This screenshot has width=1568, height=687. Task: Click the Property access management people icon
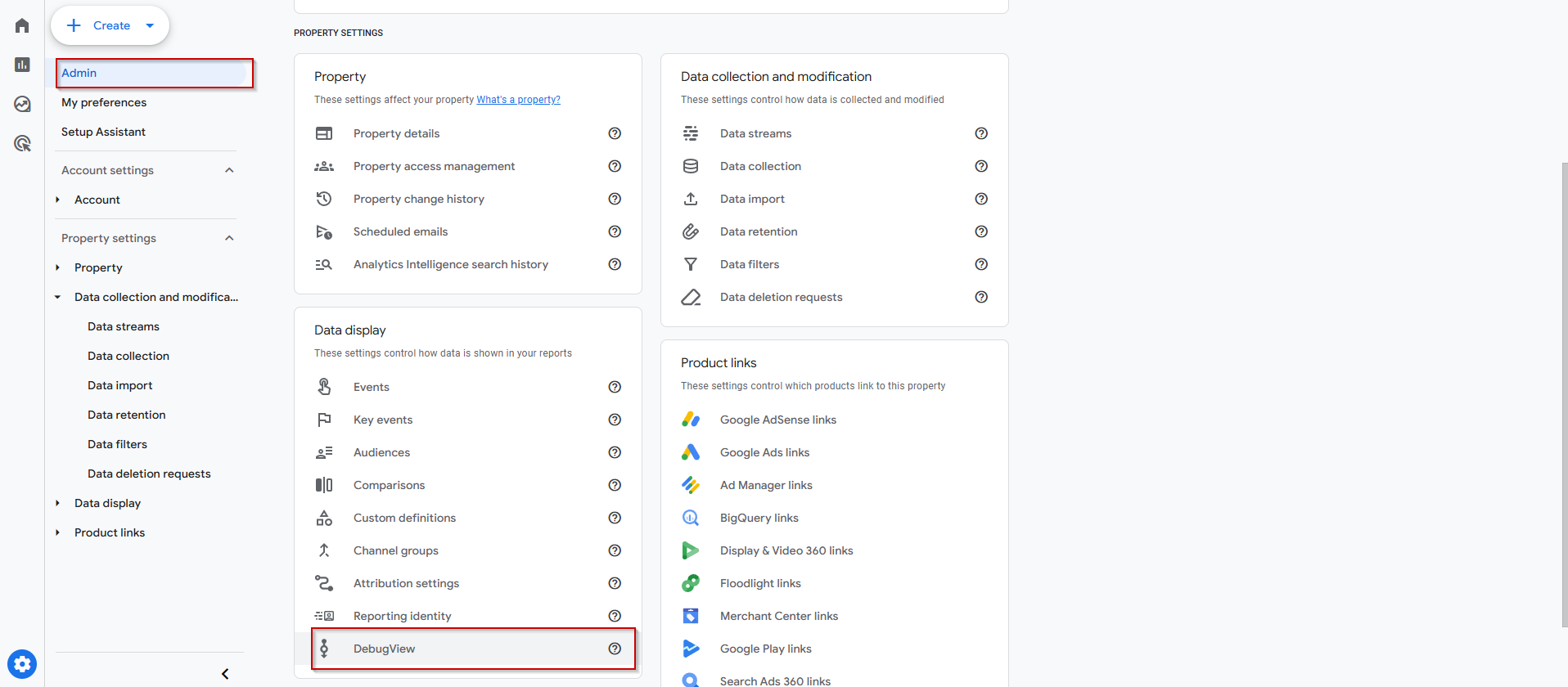pyautogui.click(x=324, y=166)
